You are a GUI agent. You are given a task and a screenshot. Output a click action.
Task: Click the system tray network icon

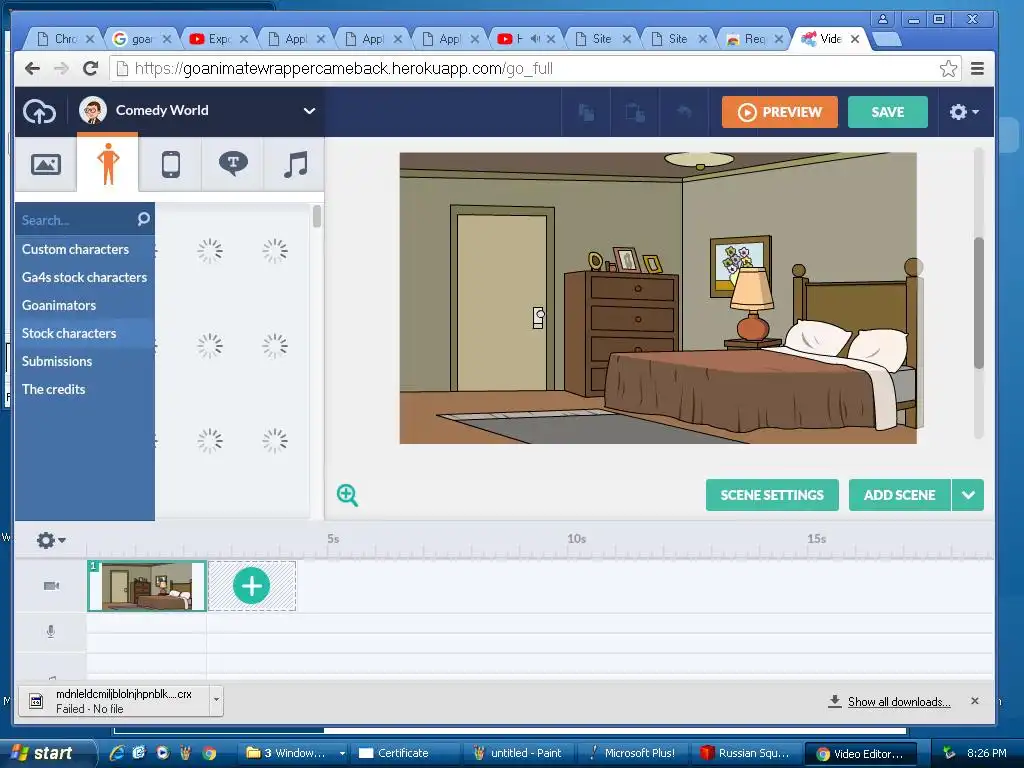pos(948,753)
